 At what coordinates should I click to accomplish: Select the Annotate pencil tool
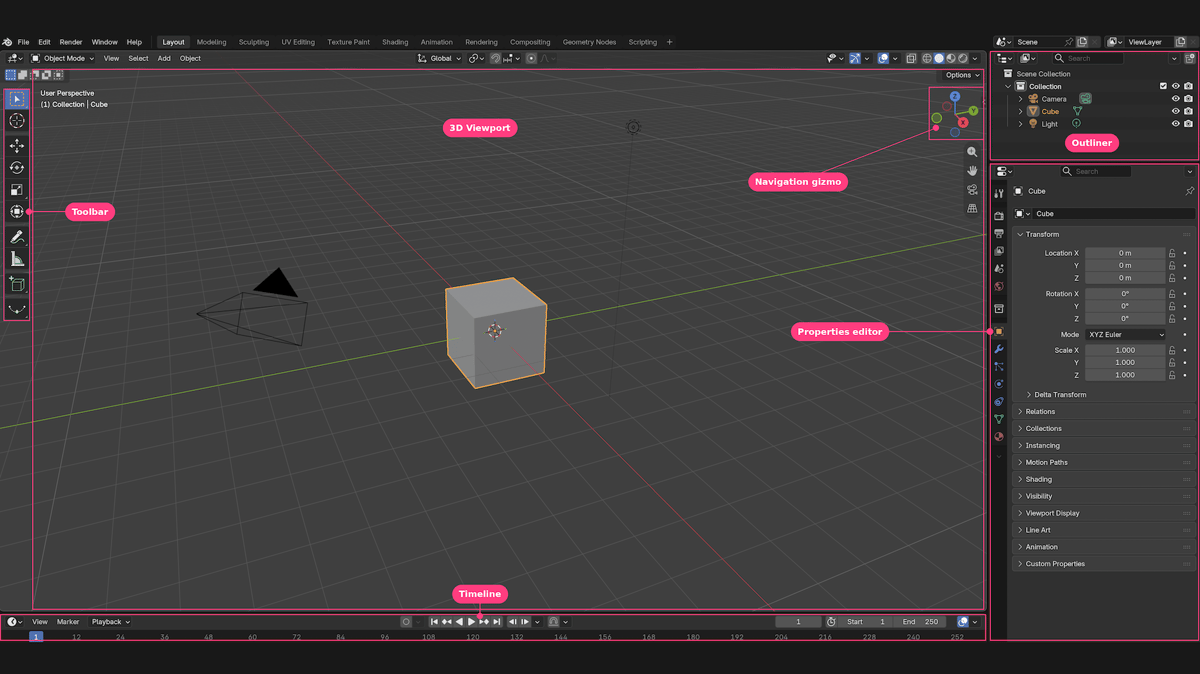(17, 237)
